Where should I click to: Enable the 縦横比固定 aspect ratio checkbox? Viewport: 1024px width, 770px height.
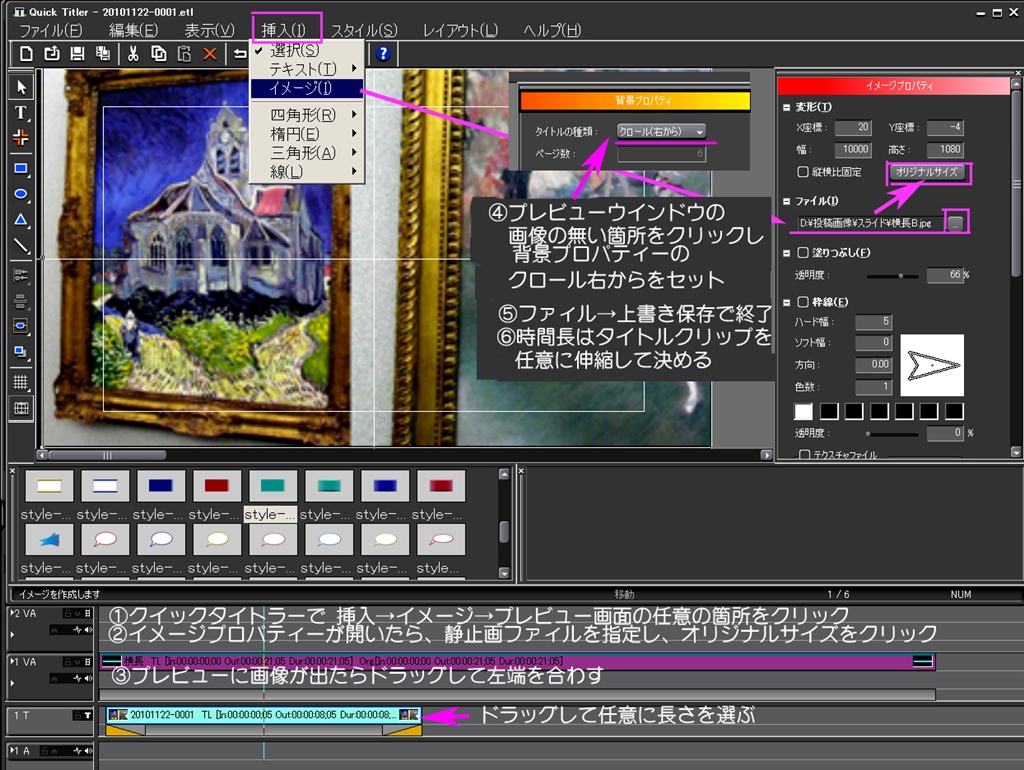802,172
